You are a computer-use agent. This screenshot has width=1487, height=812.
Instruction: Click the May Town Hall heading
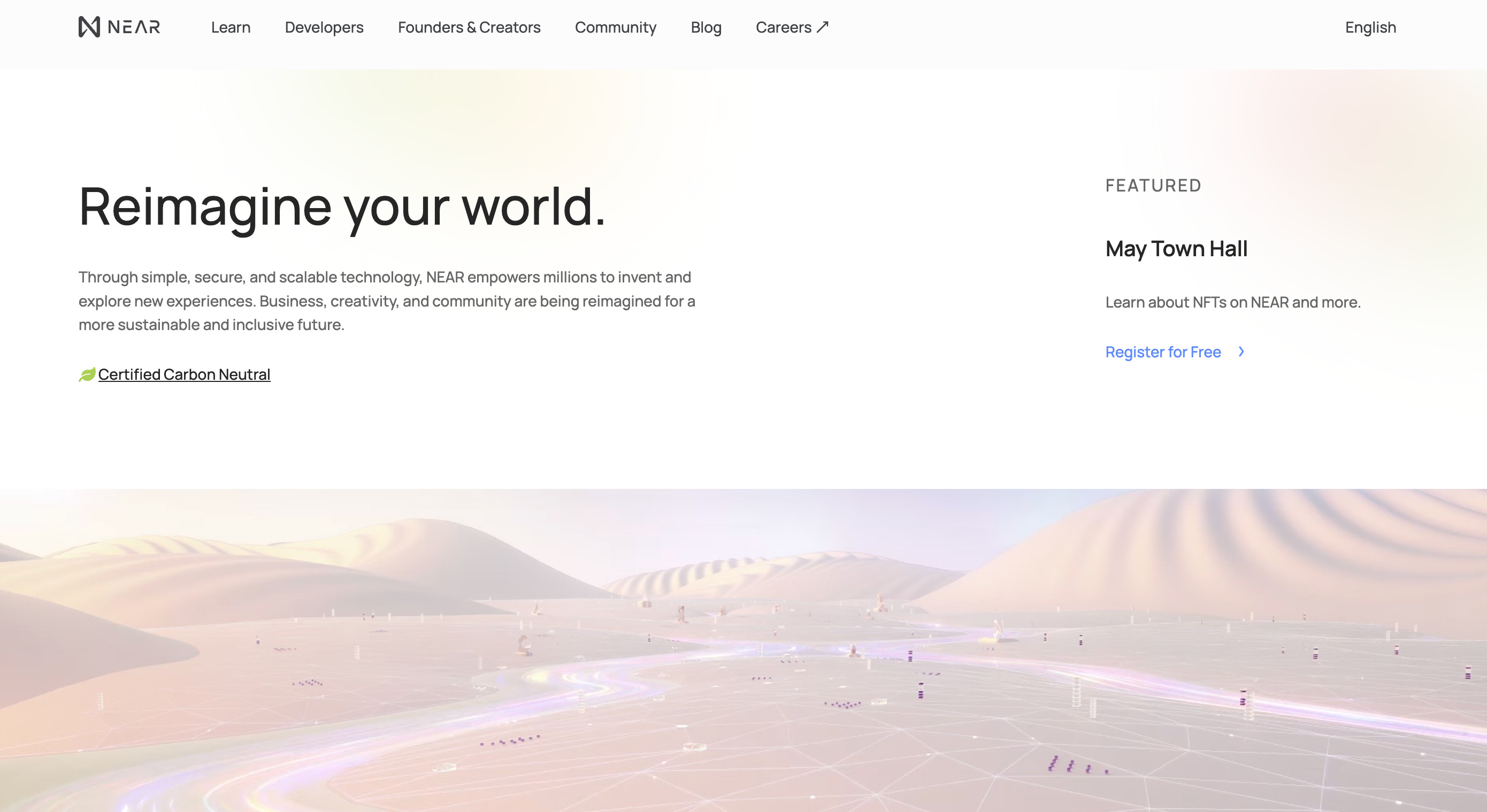1176,249
